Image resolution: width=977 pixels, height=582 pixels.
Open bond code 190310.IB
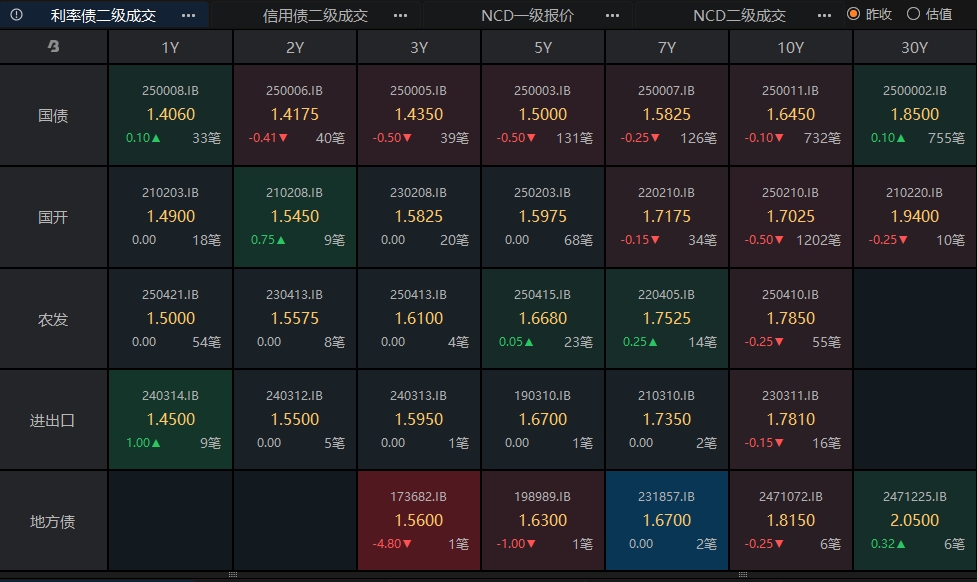(542, 395)
